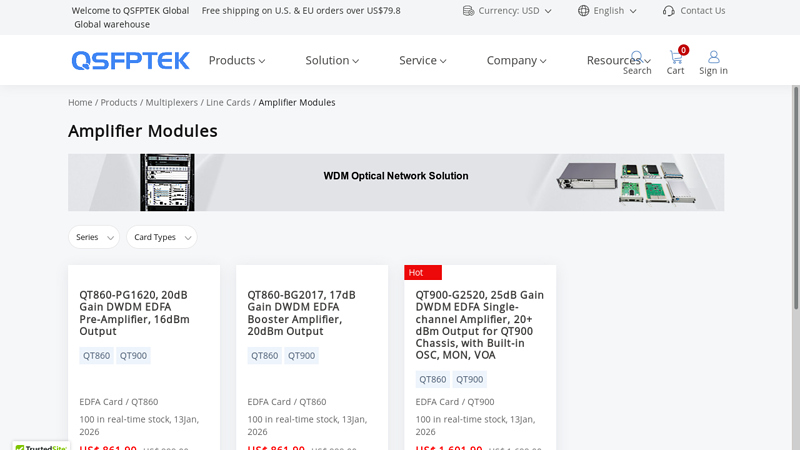Open the Products menu
Screen dimensions: 800x450
click(237, 60)
